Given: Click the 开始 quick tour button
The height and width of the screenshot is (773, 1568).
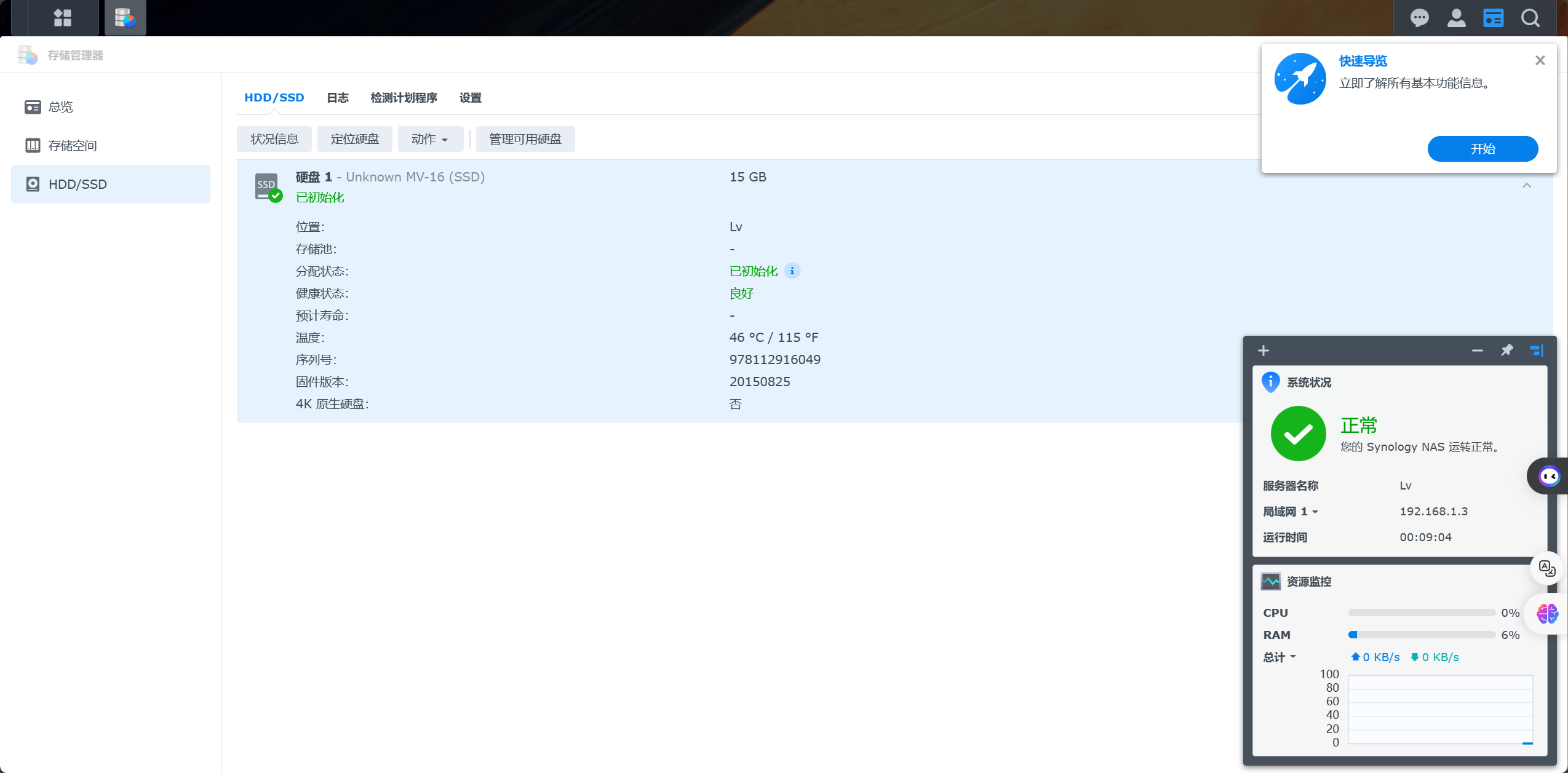Looking at the screenshot, I should click(x=1482, y=149).
